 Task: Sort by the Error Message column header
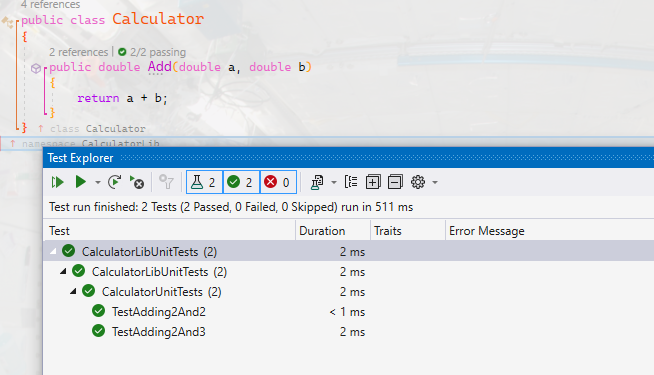pos(550,231)
